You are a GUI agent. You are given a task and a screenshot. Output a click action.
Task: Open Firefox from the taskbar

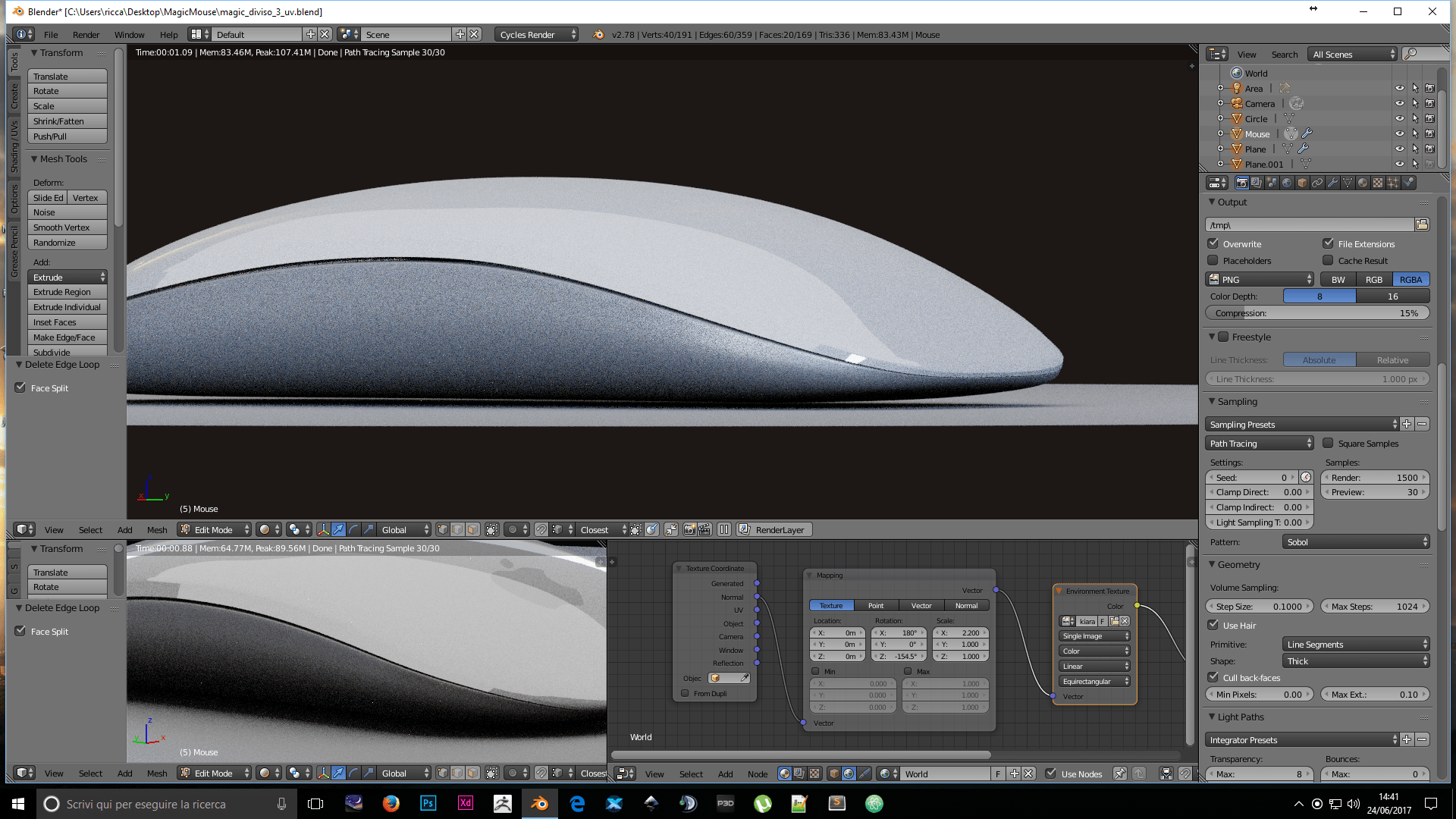[x=391, y=803]
